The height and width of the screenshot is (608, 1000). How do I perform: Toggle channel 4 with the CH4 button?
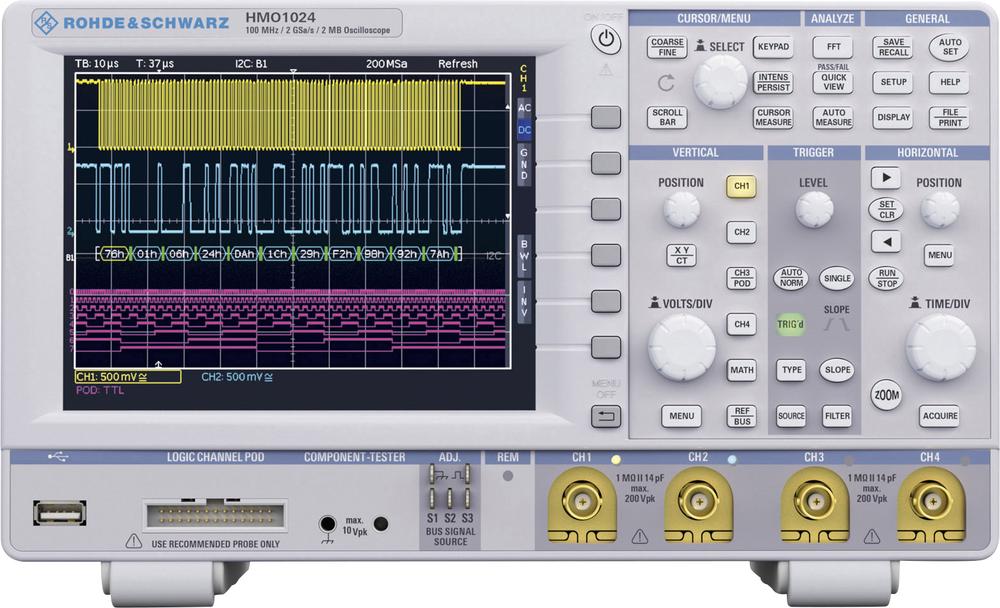tap(742, 324)
